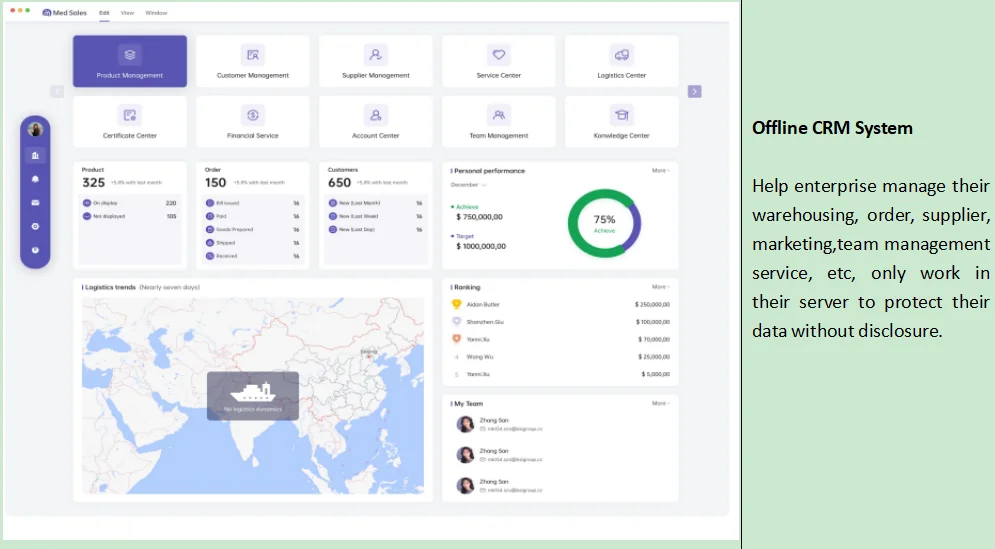This screenshot has height=549, width=995.
Task: Click the Order total 150
Action: [x=216, y=183]
